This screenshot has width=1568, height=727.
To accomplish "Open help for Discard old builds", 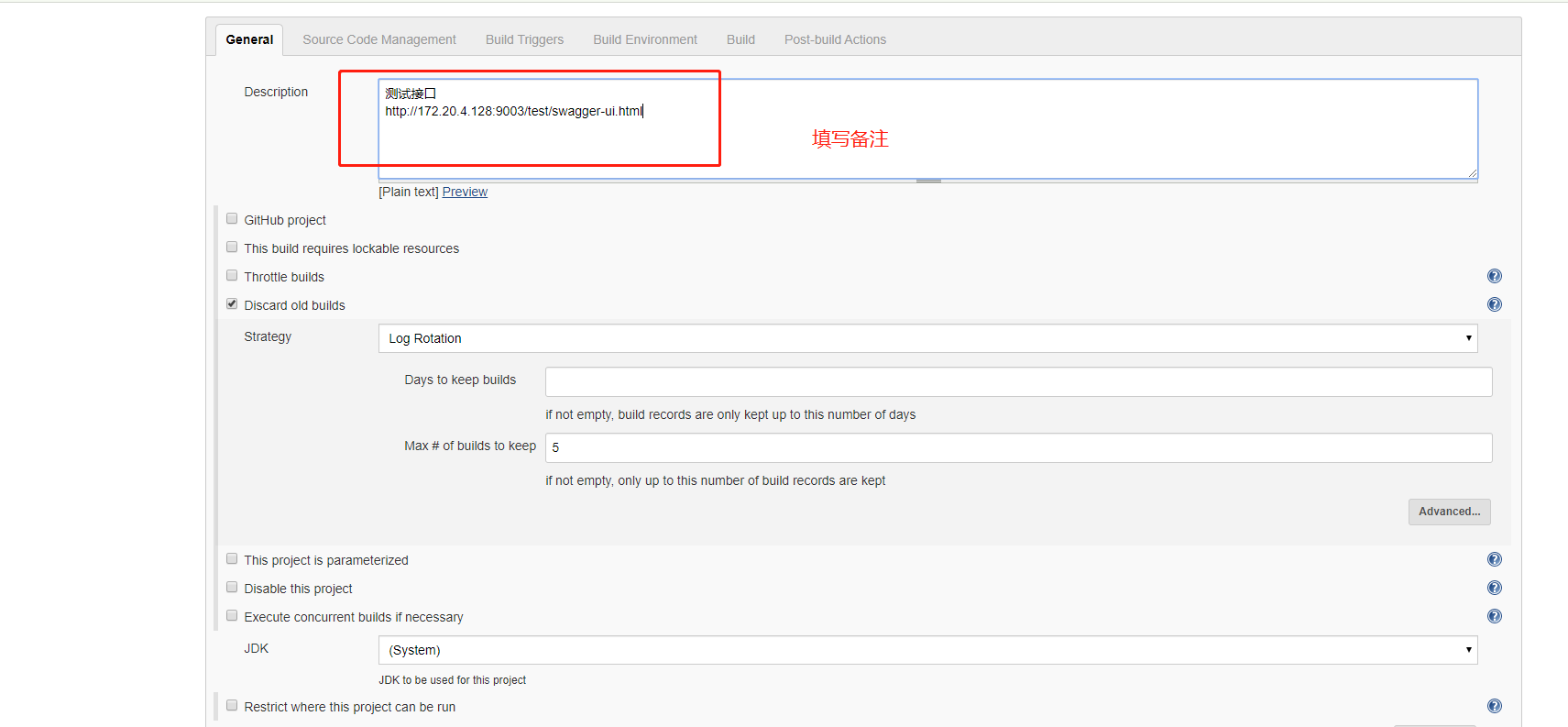I will coord(1494,304).
